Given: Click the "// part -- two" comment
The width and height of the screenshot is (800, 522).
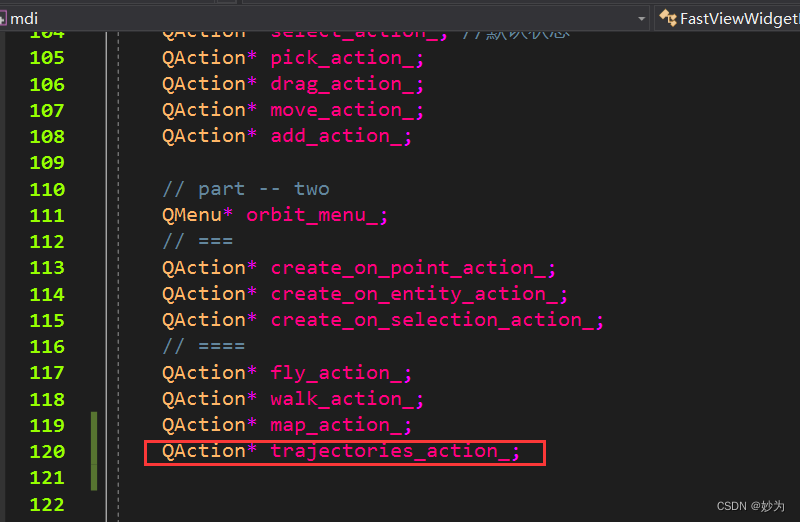Looking at the screenshot, I should [x=246, y=189].
